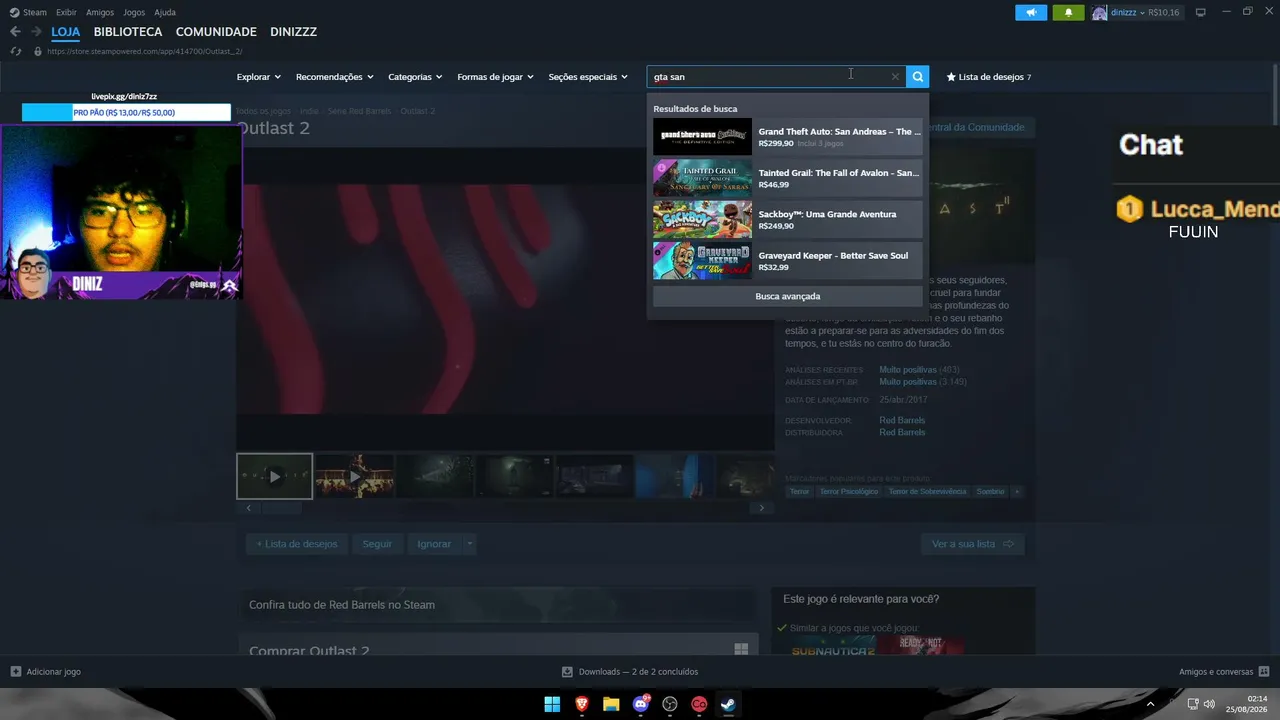Open the volume control in system tray
Image resolution: width=1280 pixels, height=720 pixels.
[1209, 704]
